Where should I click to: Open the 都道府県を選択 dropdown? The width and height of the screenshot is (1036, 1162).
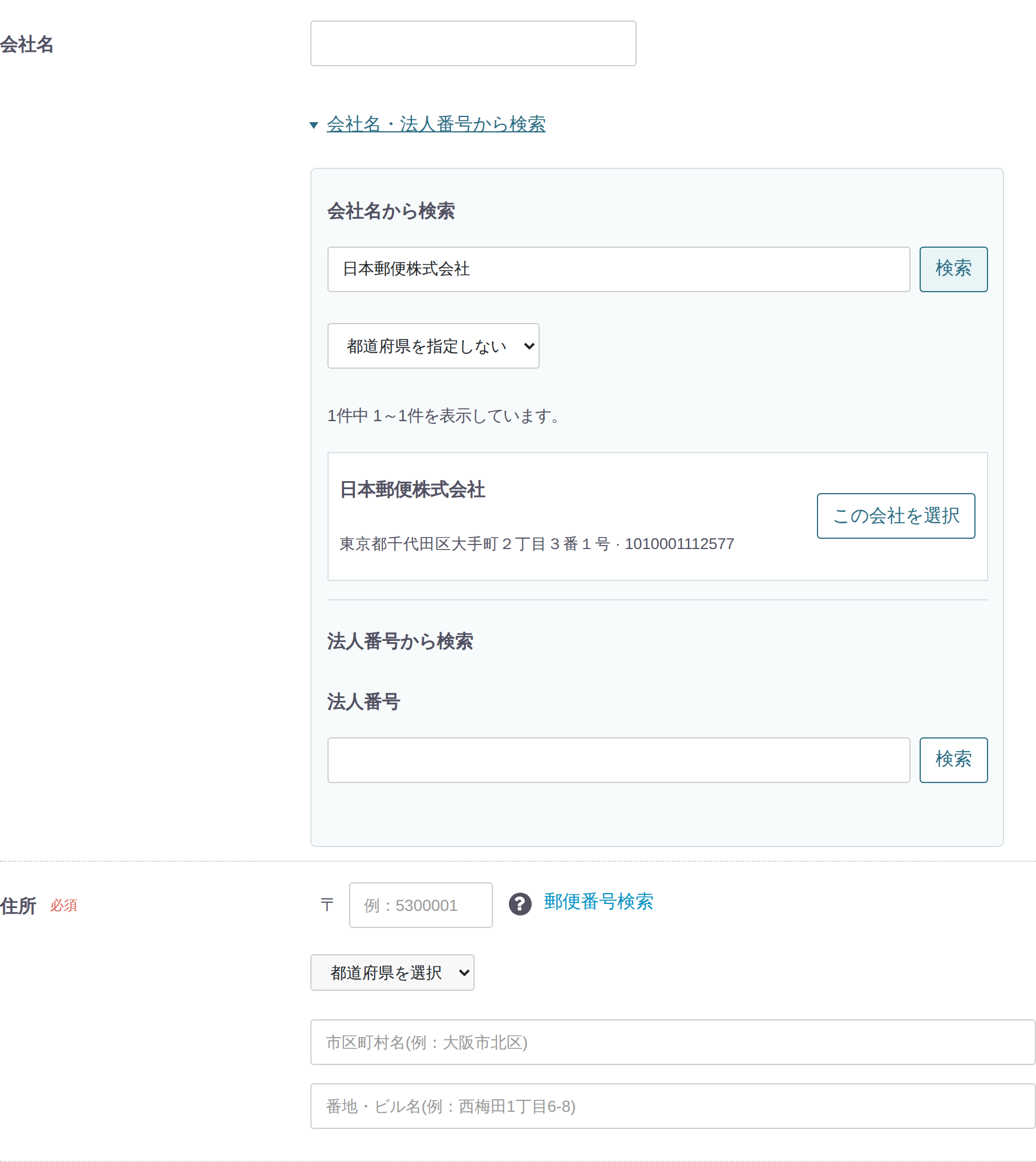(392, 973)
